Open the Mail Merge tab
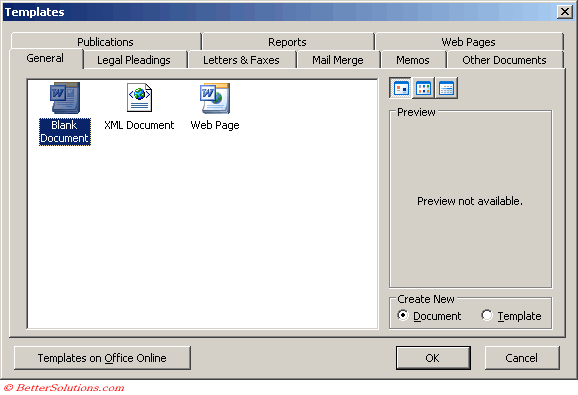 pos(338,60)
